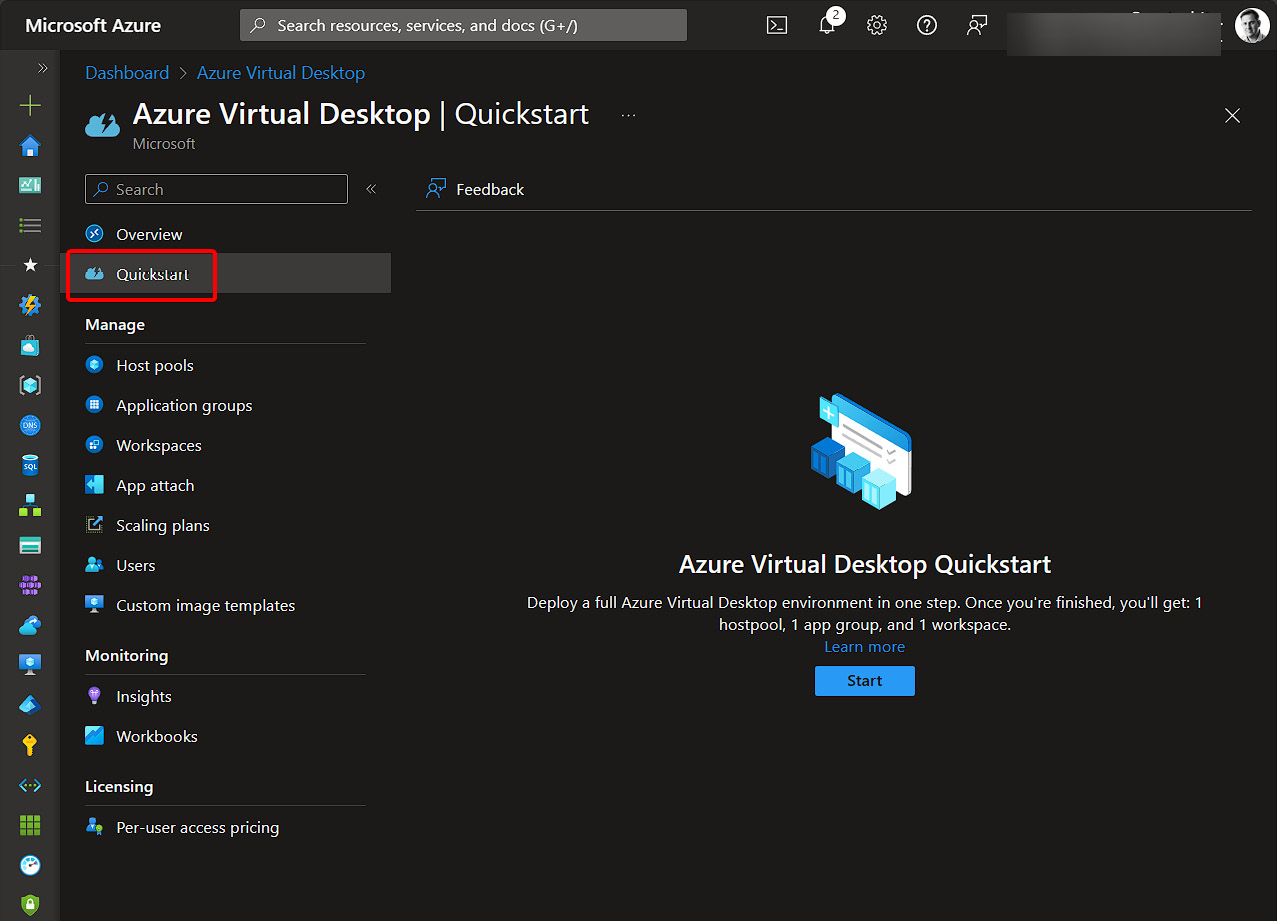Open Cloud Shell from the top bar
Image resolution: width=1277 pixels, height=921 pixels.
pyautogui.click(x=777, y=26)
